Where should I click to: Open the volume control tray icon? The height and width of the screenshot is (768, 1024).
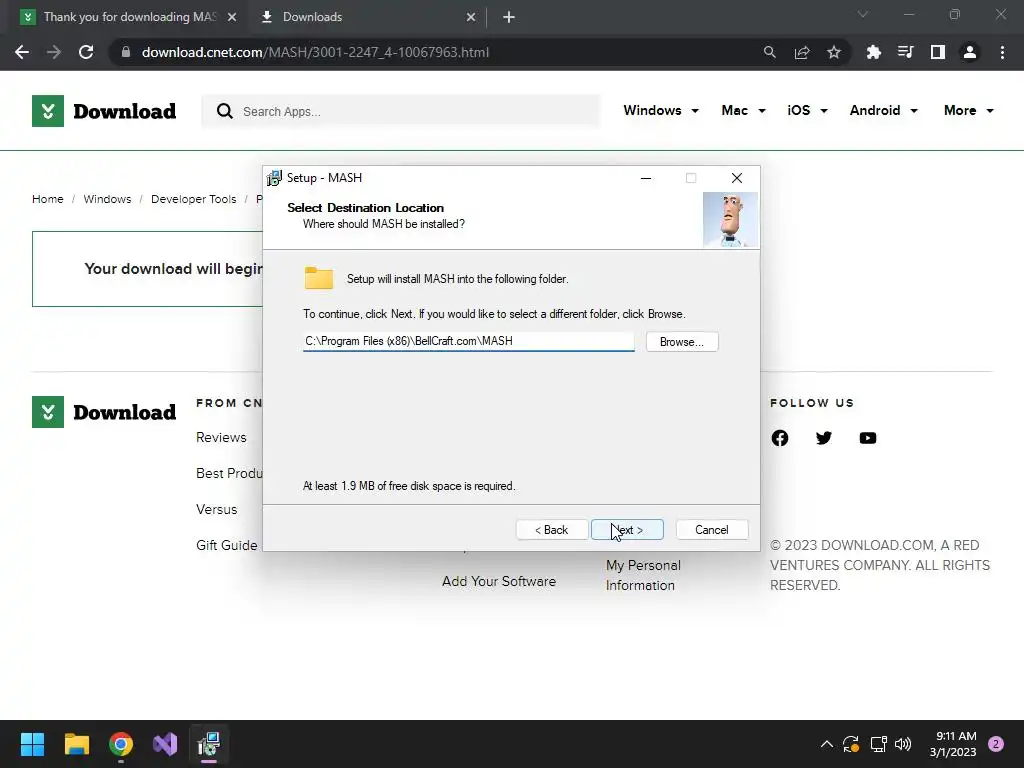(903, 744)
